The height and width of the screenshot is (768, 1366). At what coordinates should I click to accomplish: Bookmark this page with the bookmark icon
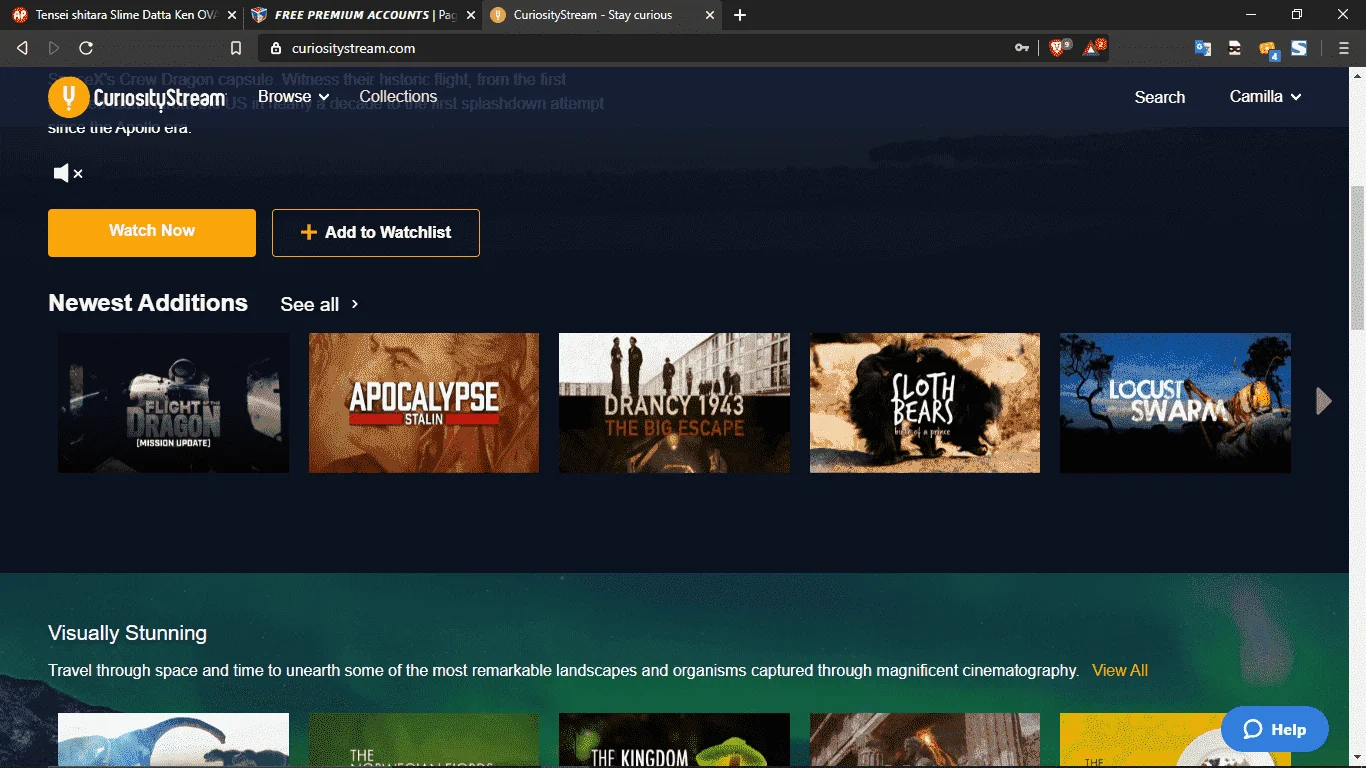(x=236, y=48)
